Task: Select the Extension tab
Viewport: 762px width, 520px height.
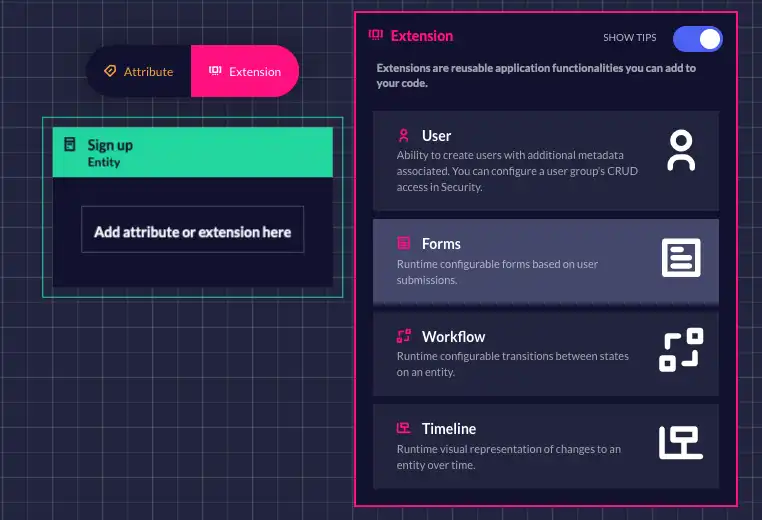Action: 245,71
